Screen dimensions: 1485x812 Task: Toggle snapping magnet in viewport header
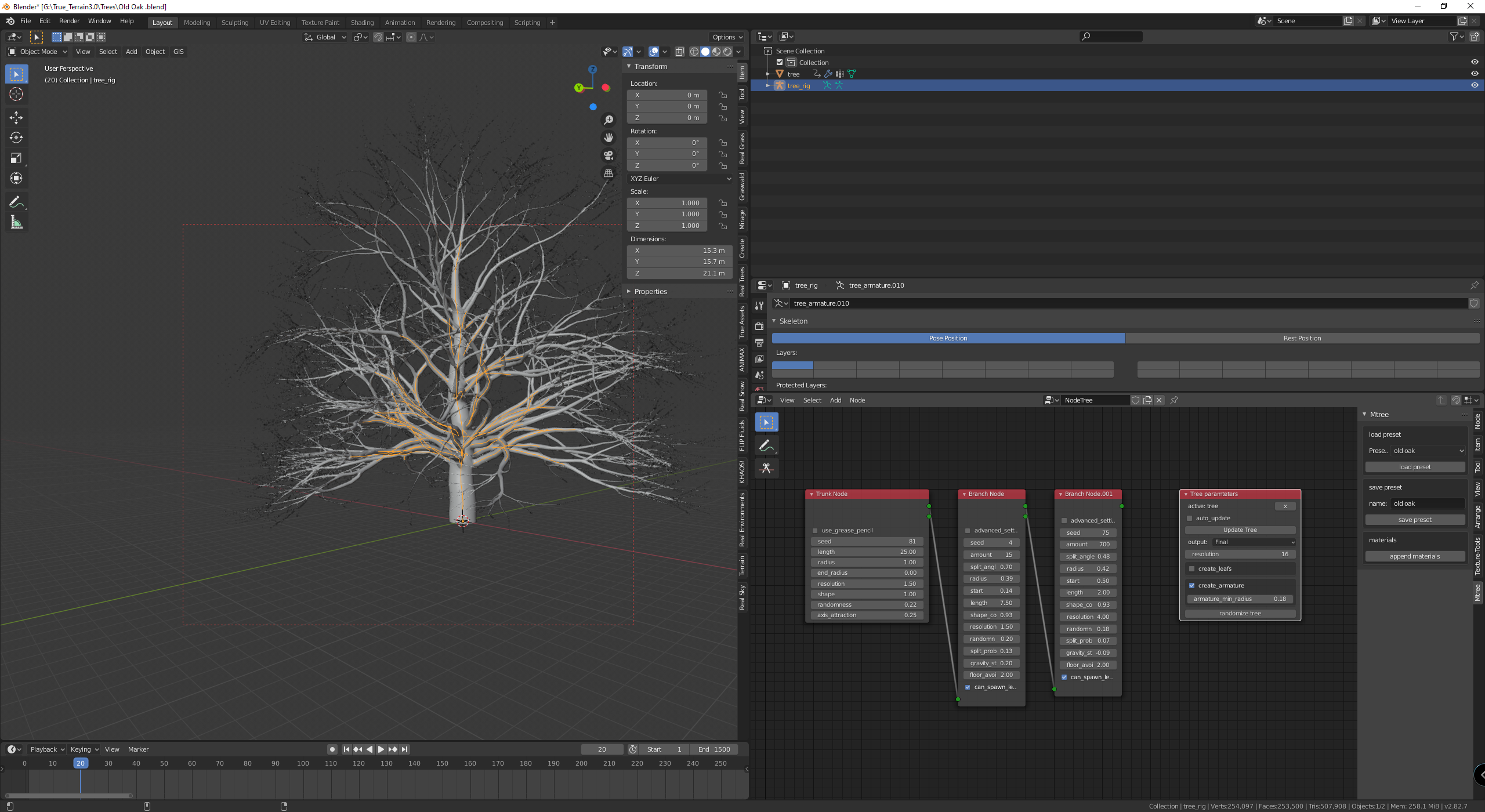click(378, 37)
